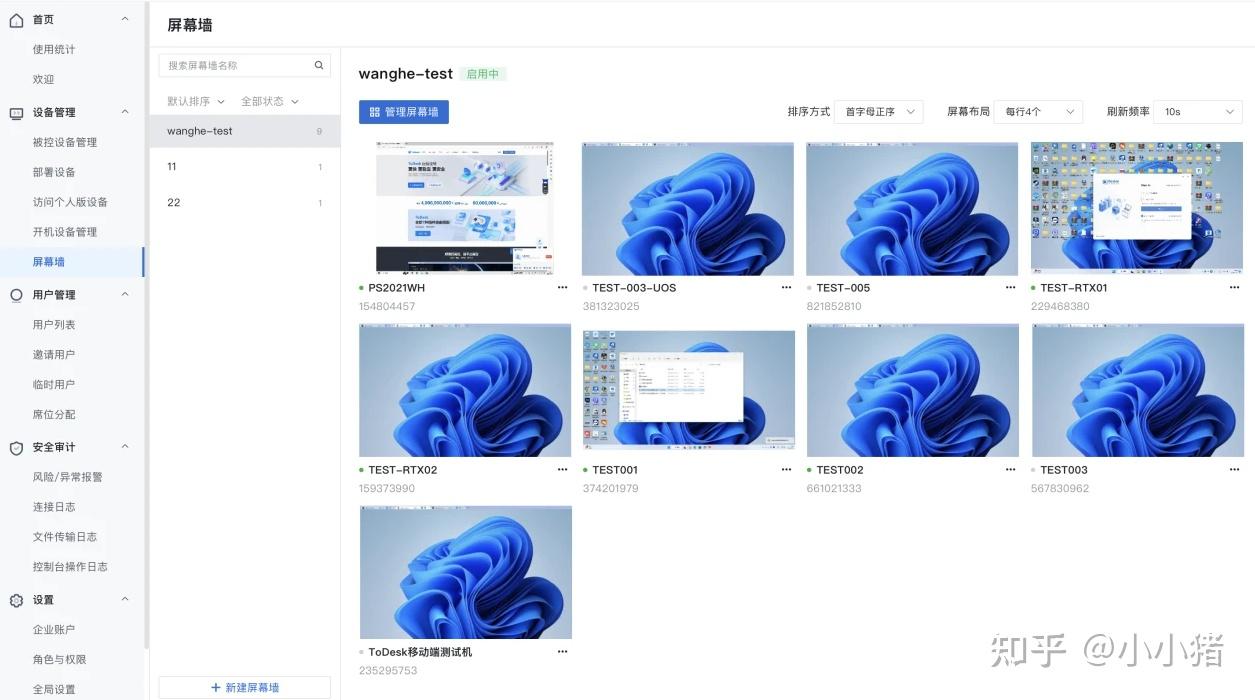The image size is (1255, 700).
Task: Collapse the 首页 section
Action: pyautogui.click(x=125, y=19)
